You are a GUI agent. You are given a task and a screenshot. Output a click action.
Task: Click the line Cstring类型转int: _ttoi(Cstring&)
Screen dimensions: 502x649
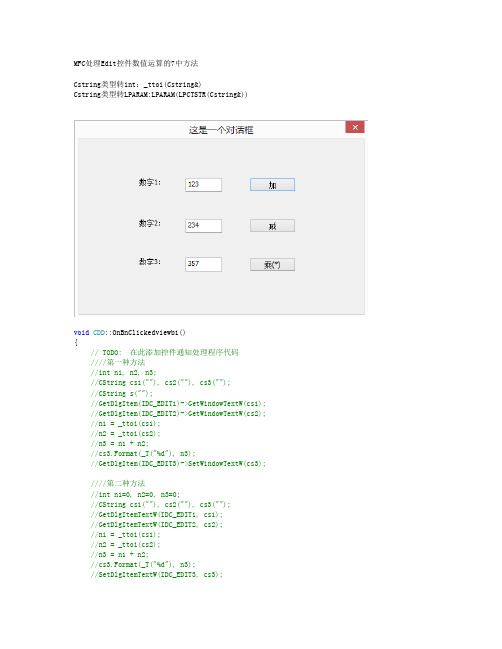coord(137,84)
